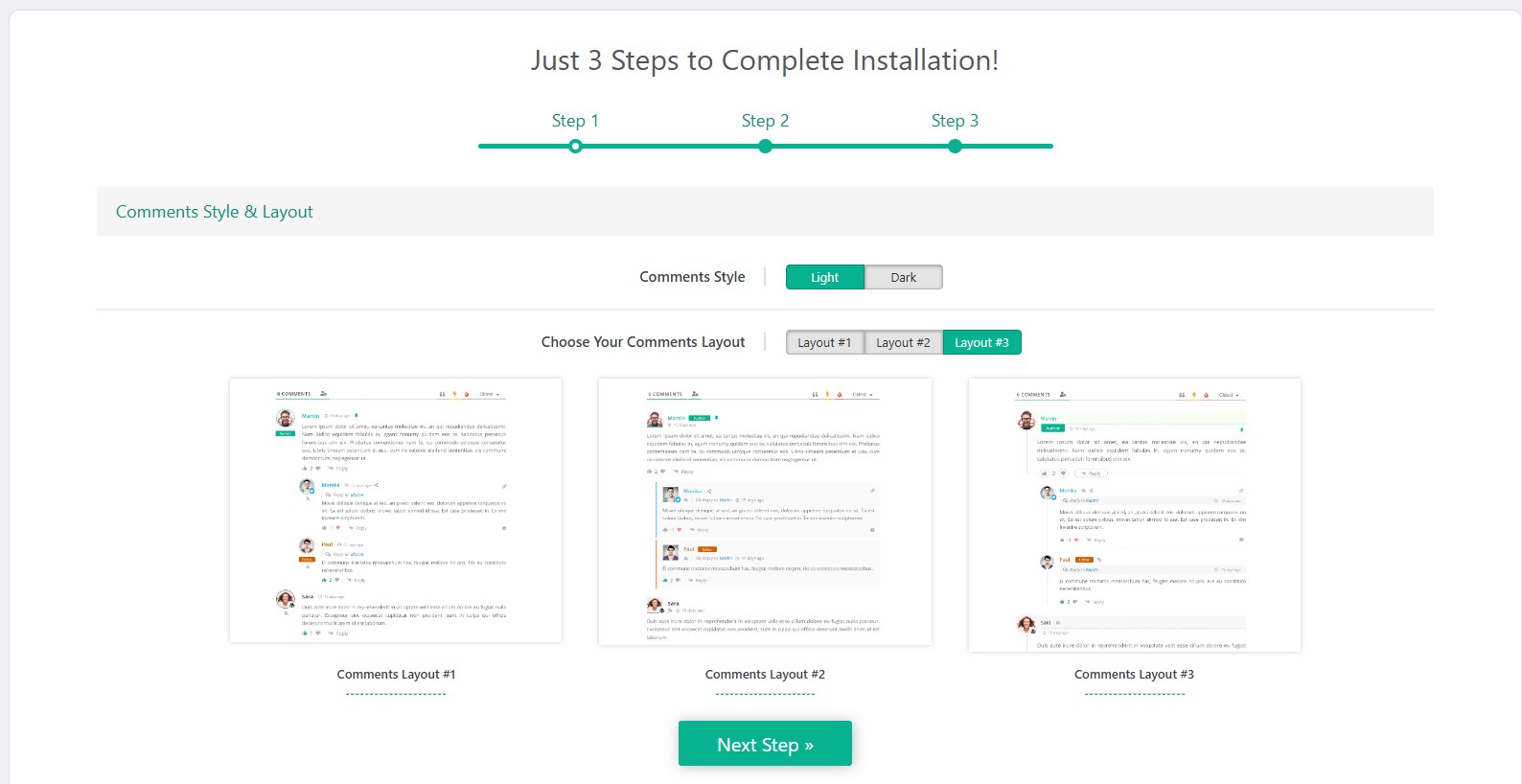This screenshot has height=784, width=1522.
Task: Jump to the Step 2 label
Action: pyautogui.click(x=765, y=121)
